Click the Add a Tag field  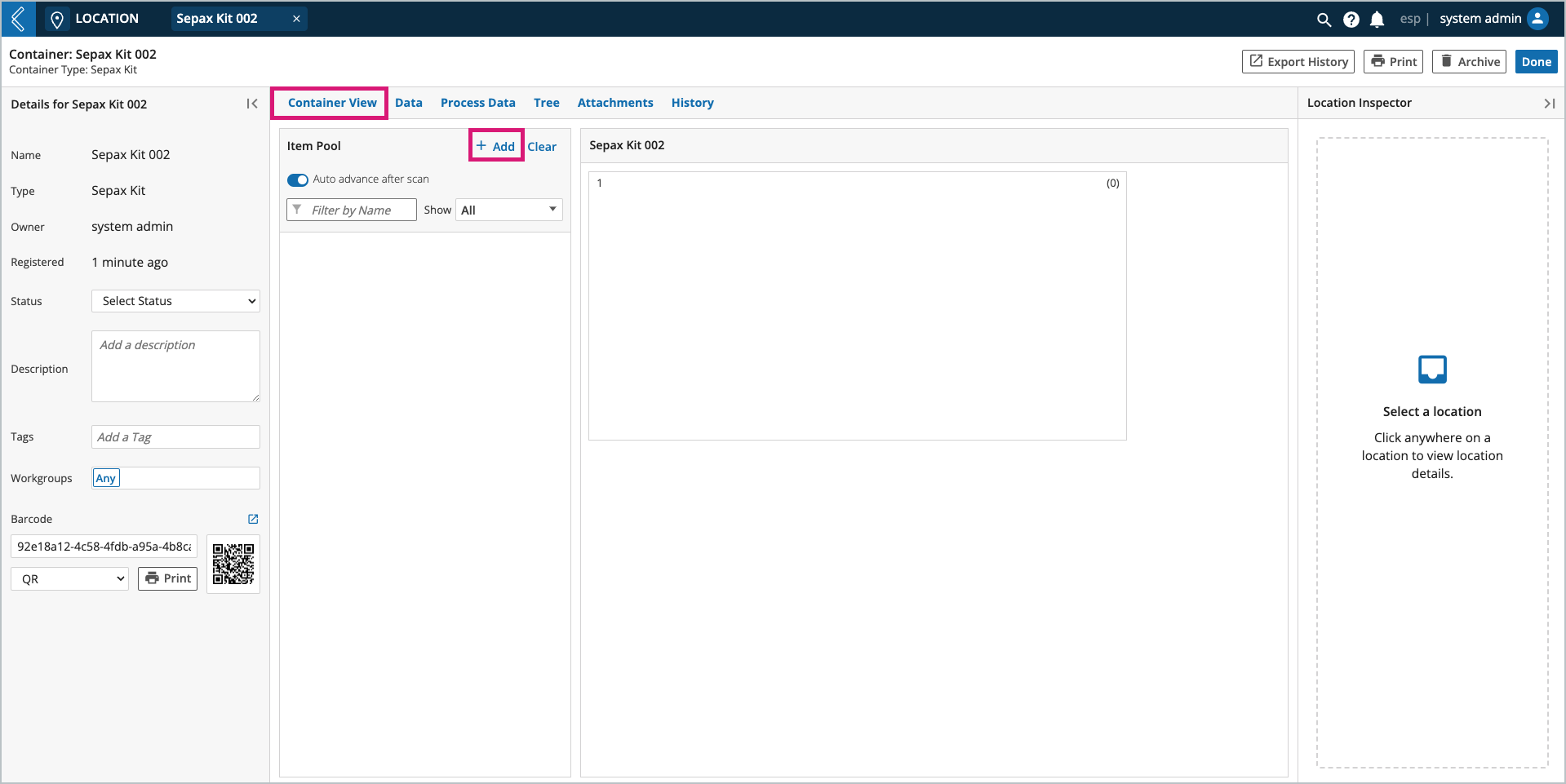click(x=175, y=437)
